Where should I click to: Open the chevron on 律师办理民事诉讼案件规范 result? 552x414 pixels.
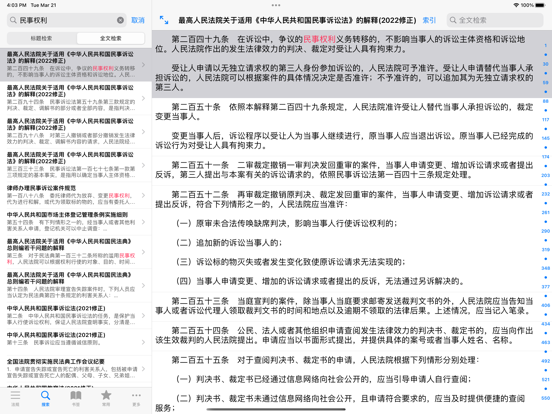click(x=143, y=195)
